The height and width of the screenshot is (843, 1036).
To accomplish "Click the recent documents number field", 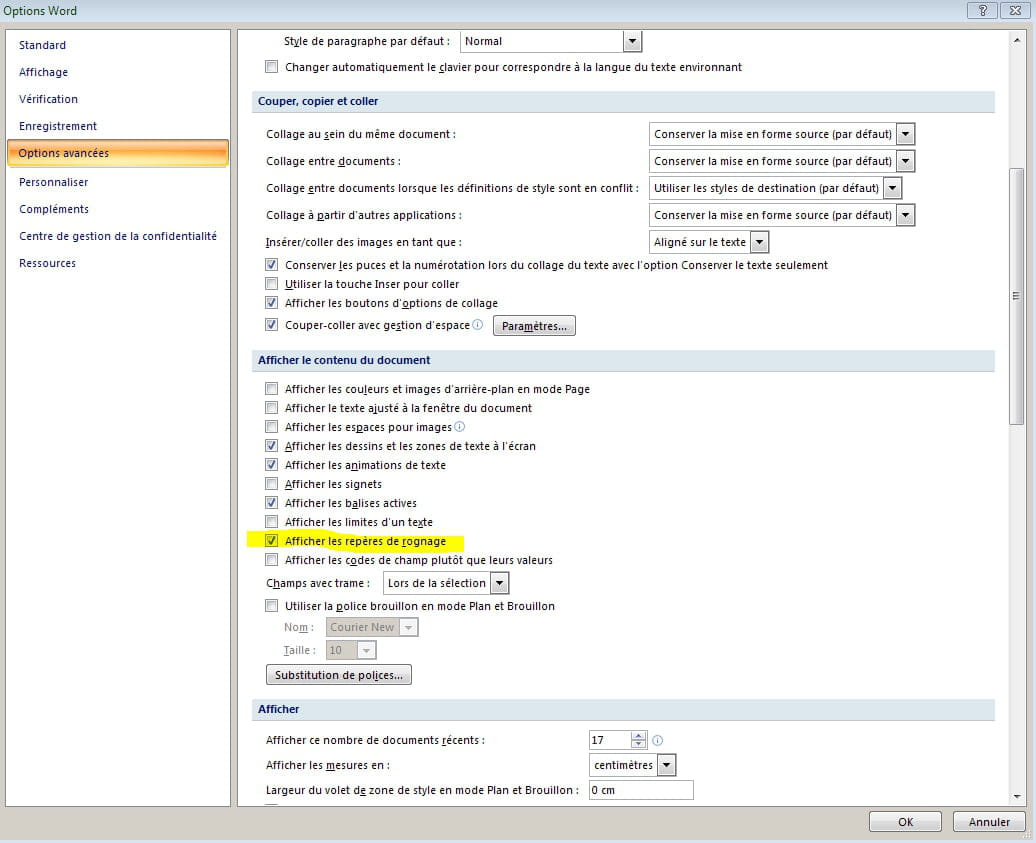I will point(610,740).
